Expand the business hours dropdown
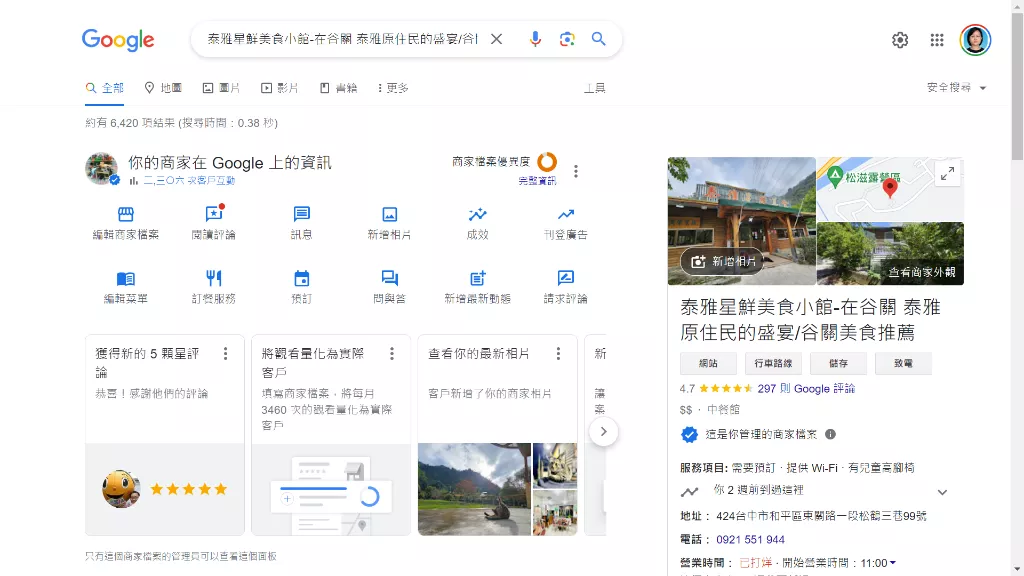Image resolution: width=1024 pixels, height=576 pixels. pos(893,563)
